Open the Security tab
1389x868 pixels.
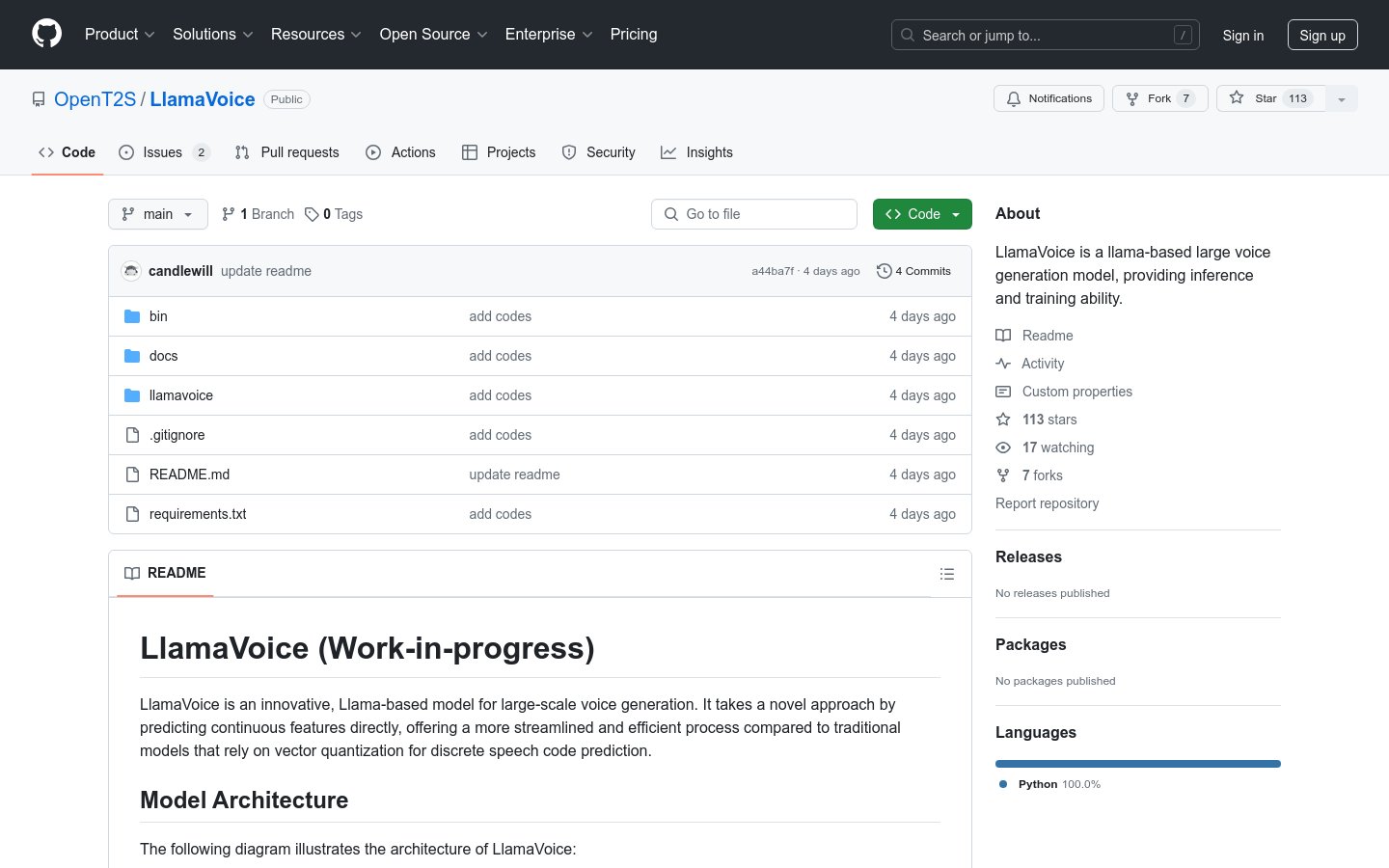point(599,152)
